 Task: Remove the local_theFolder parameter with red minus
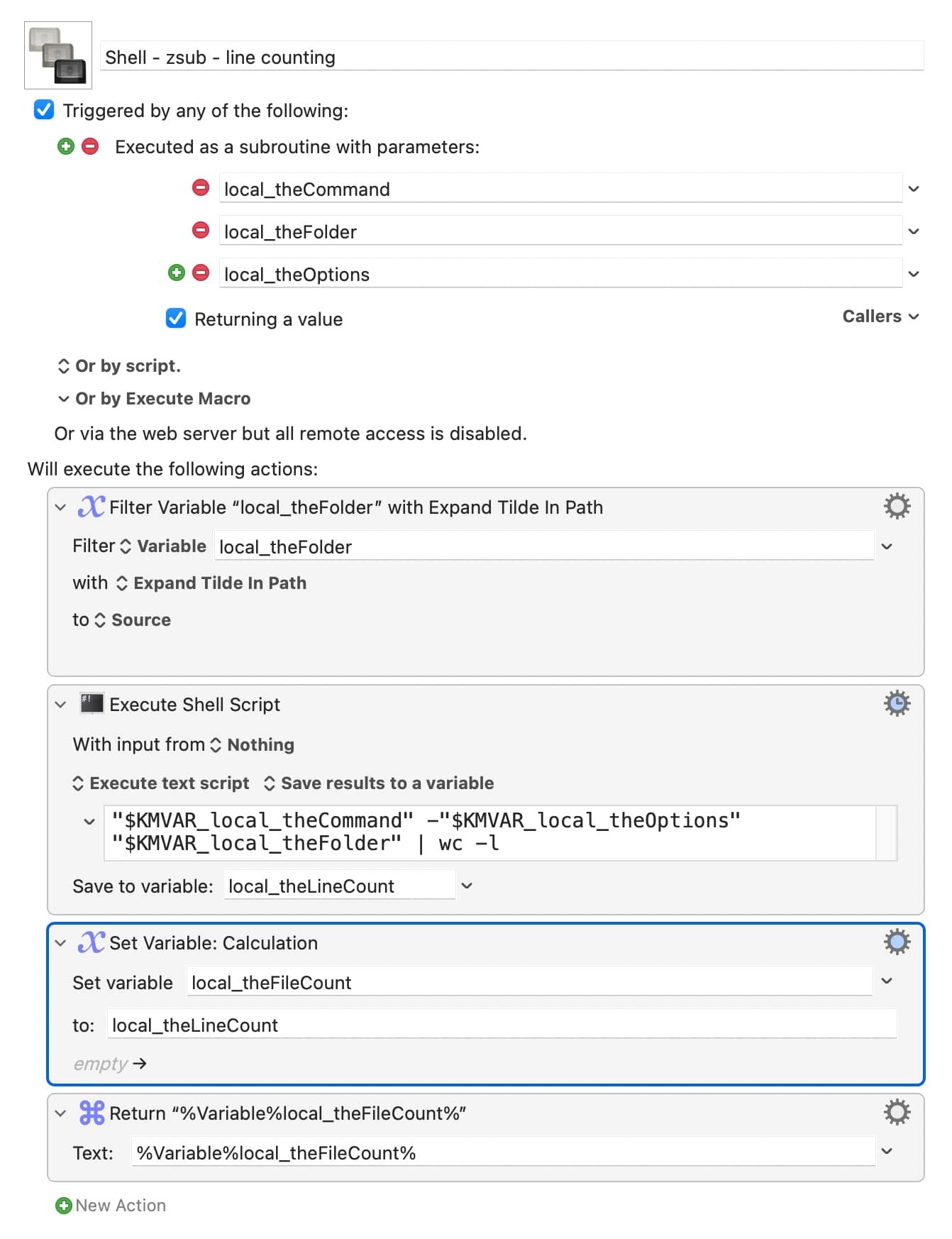(x=201, y=231)
